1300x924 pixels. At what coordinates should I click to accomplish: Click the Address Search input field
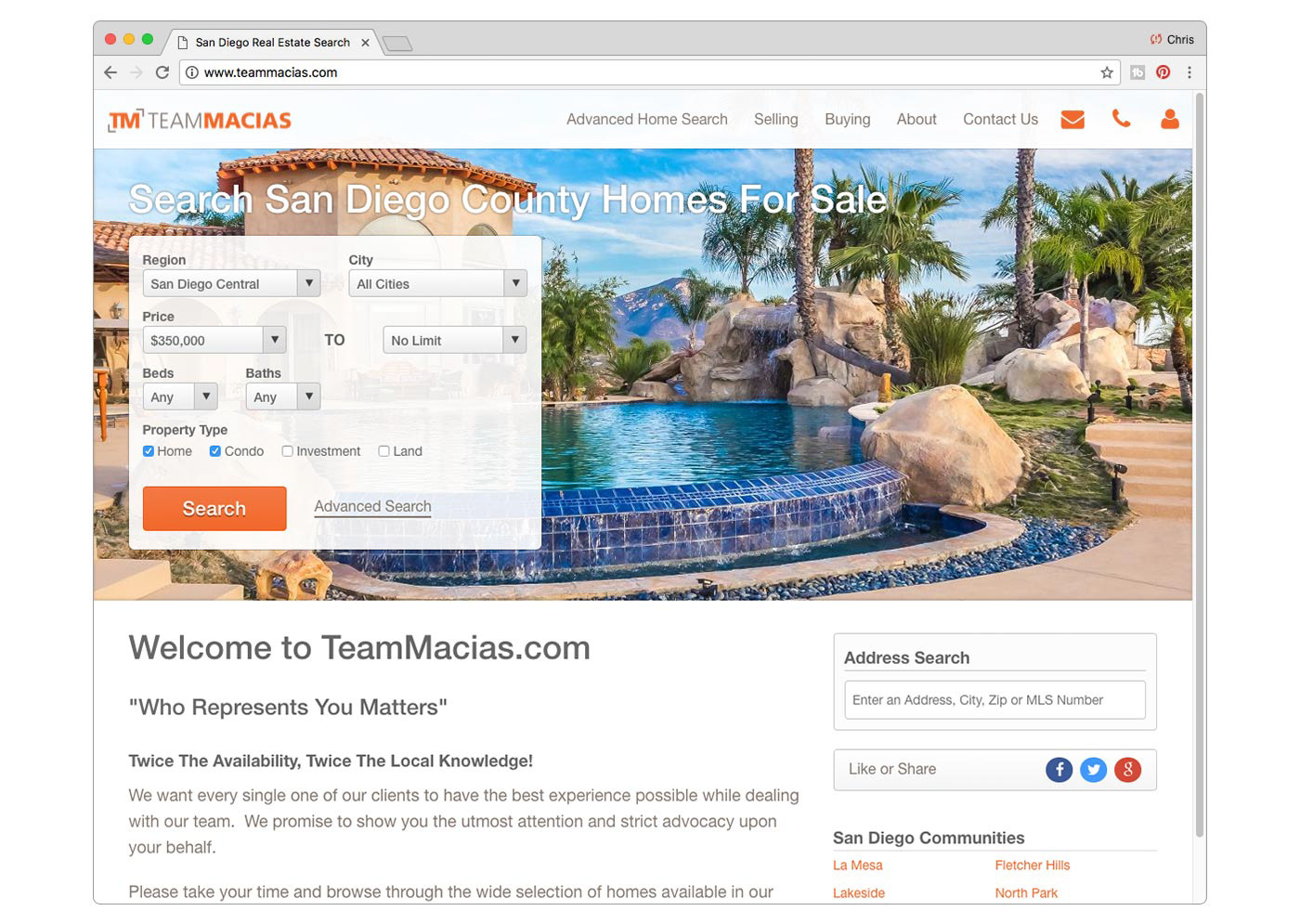click(994, 699)
